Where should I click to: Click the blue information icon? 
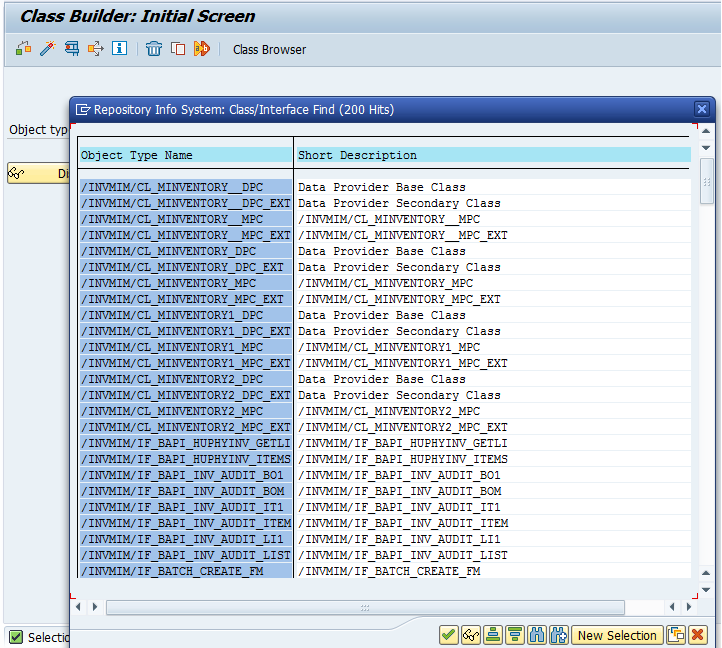[120, 49]
